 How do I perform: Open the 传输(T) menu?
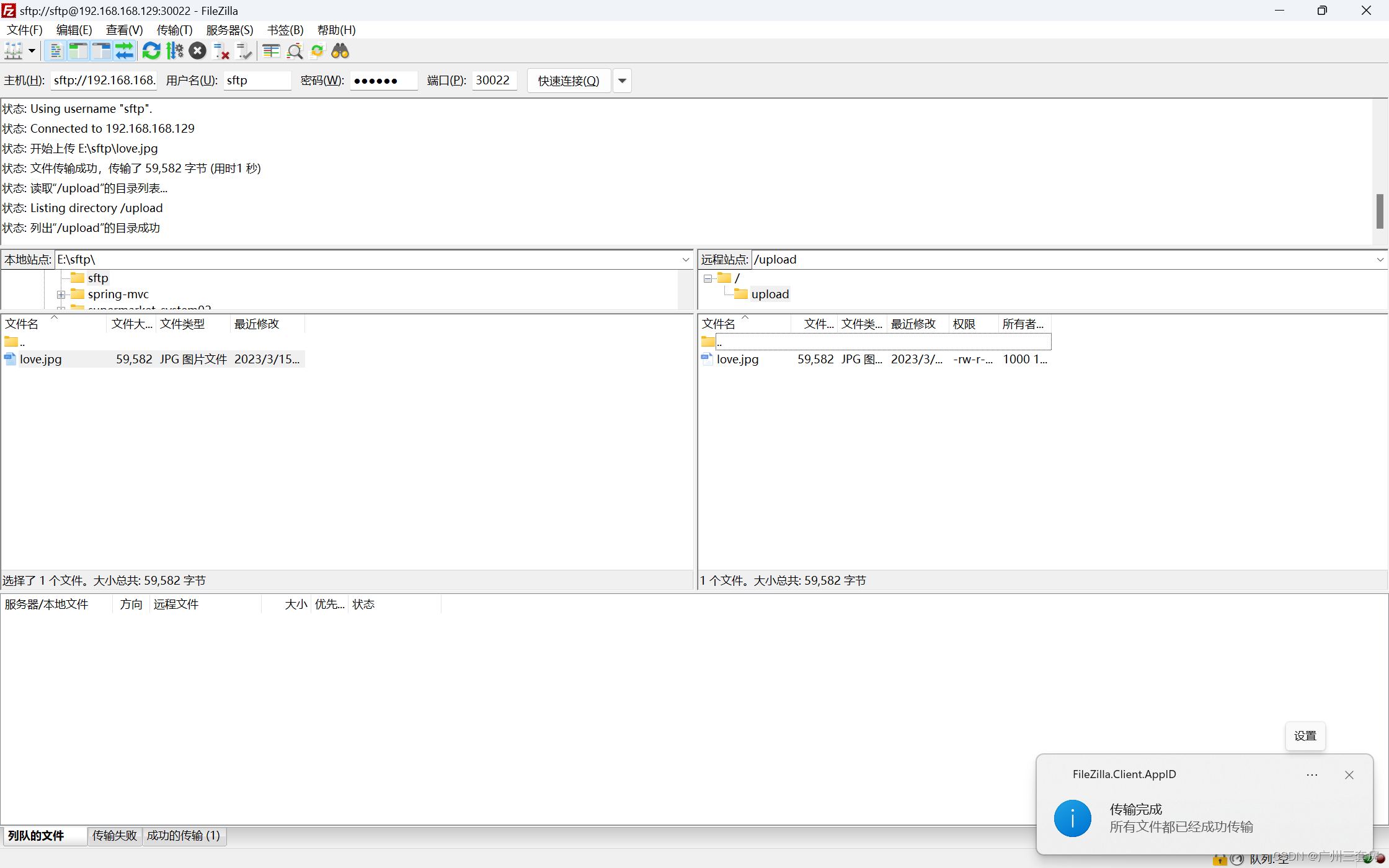(x=175, y=30)
